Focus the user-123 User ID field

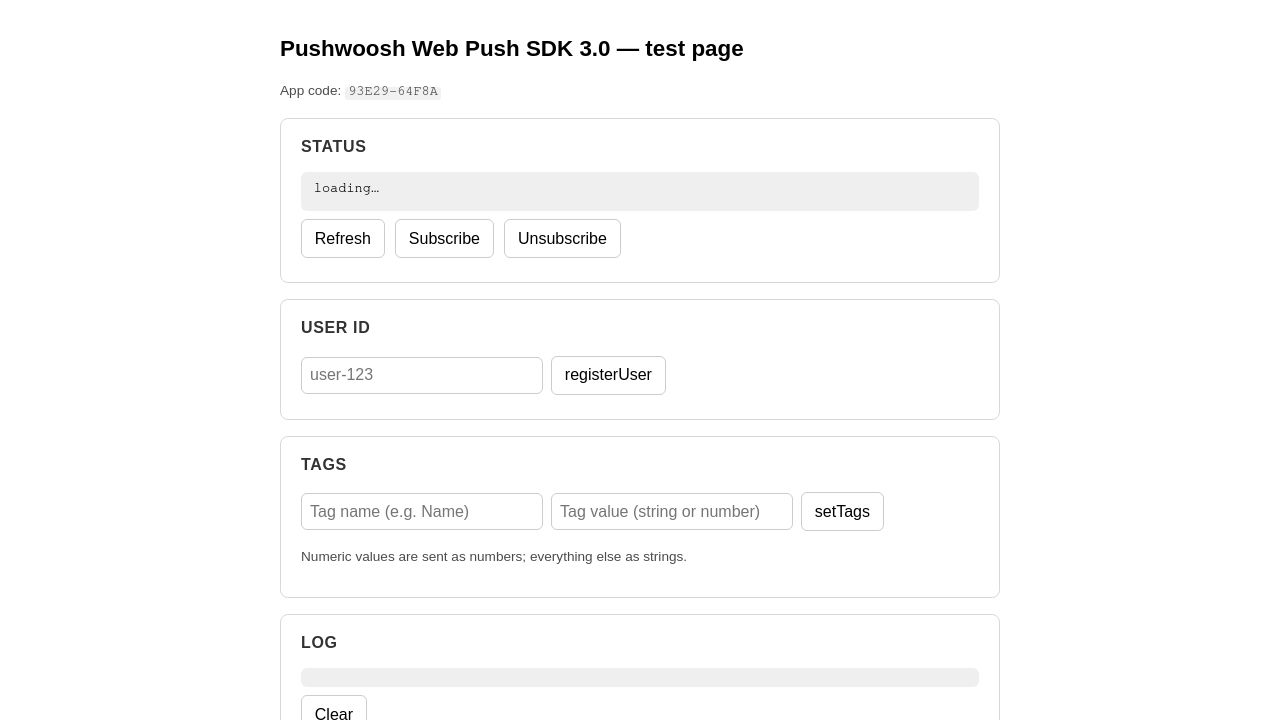[x=422, y=375]
